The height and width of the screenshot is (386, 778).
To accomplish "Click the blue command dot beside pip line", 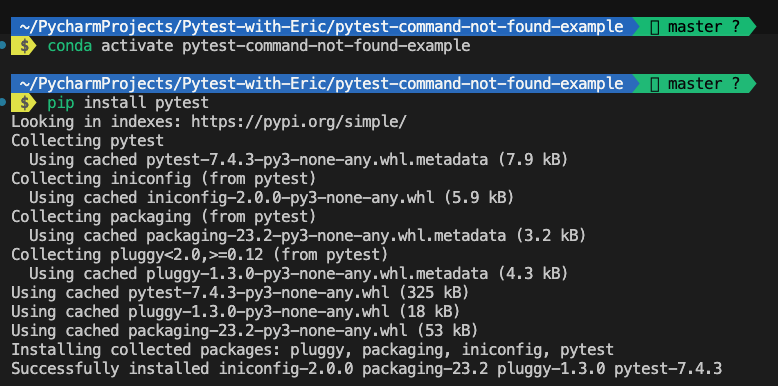I will pyautogui.click(x=3, y=103).
